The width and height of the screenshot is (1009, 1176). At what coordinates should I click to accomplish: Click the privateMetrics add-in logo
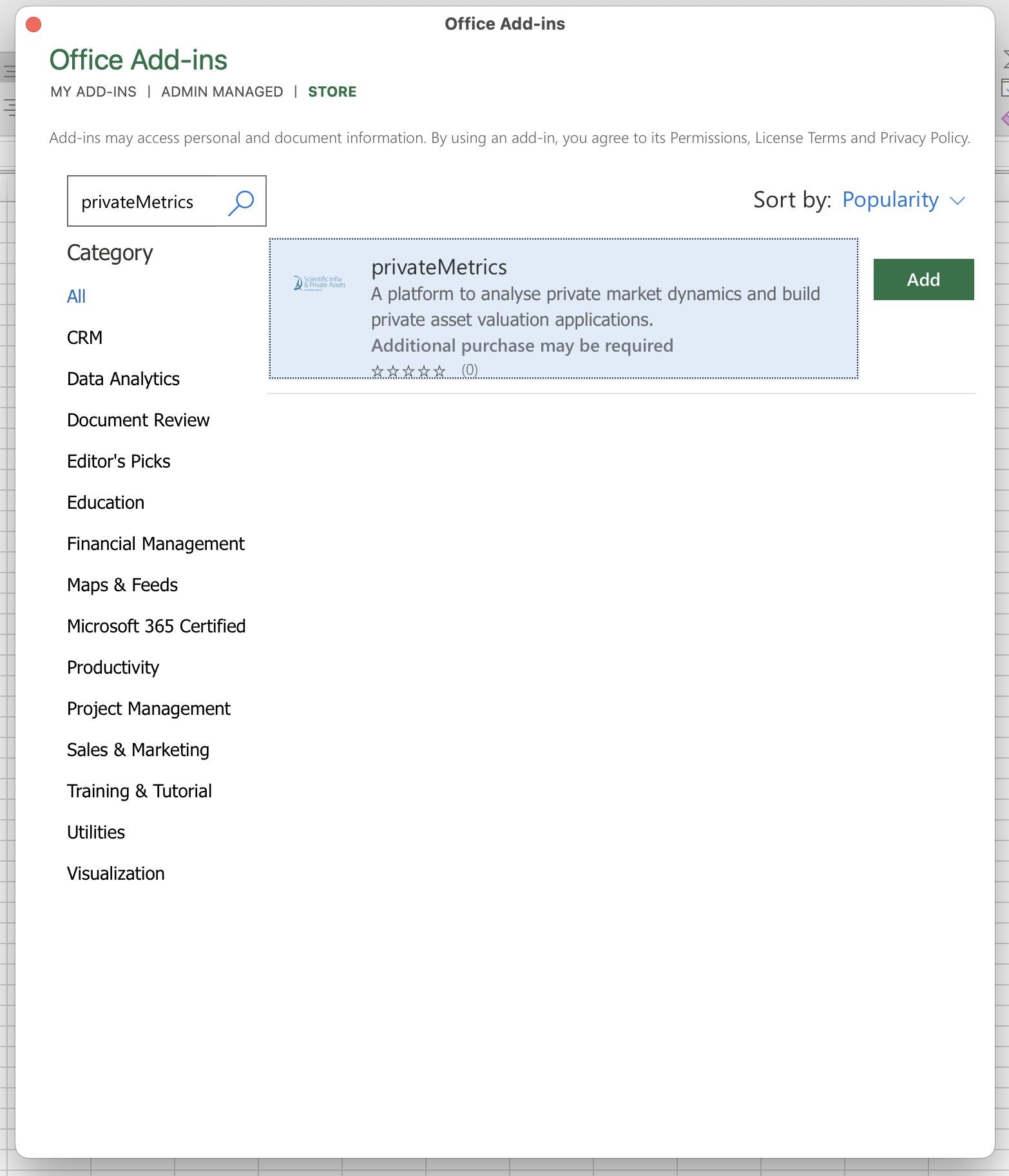[x=320, y=283]
